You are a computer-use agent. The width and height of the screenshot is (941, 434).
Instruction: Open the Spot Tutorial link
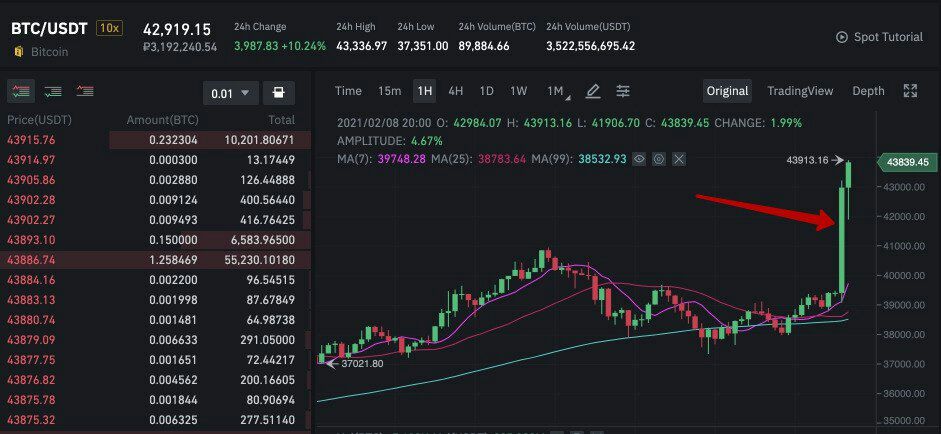tap(879, 37)
